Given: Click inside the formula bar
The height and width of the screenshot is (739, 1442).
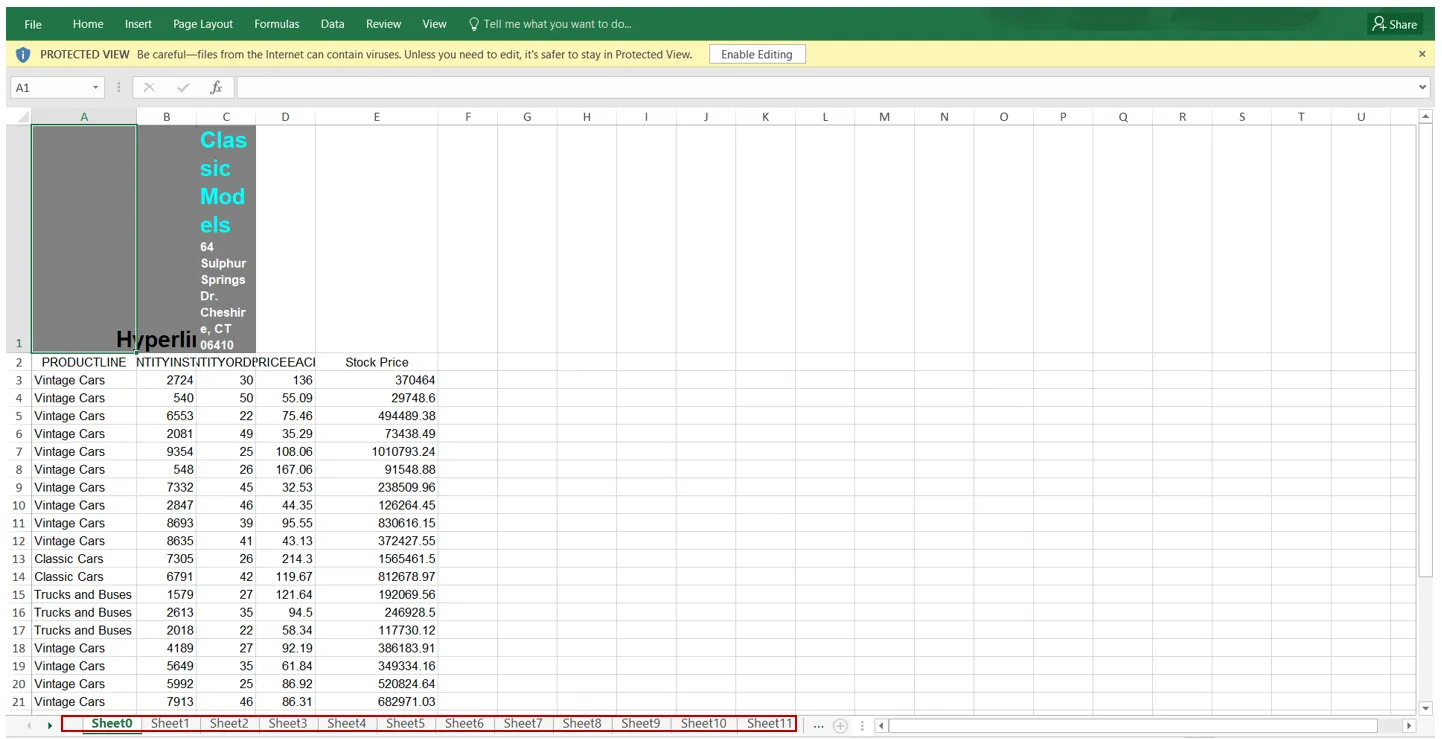Looking at the screenshot, I should pyautogui.click(x=826, y=88).
